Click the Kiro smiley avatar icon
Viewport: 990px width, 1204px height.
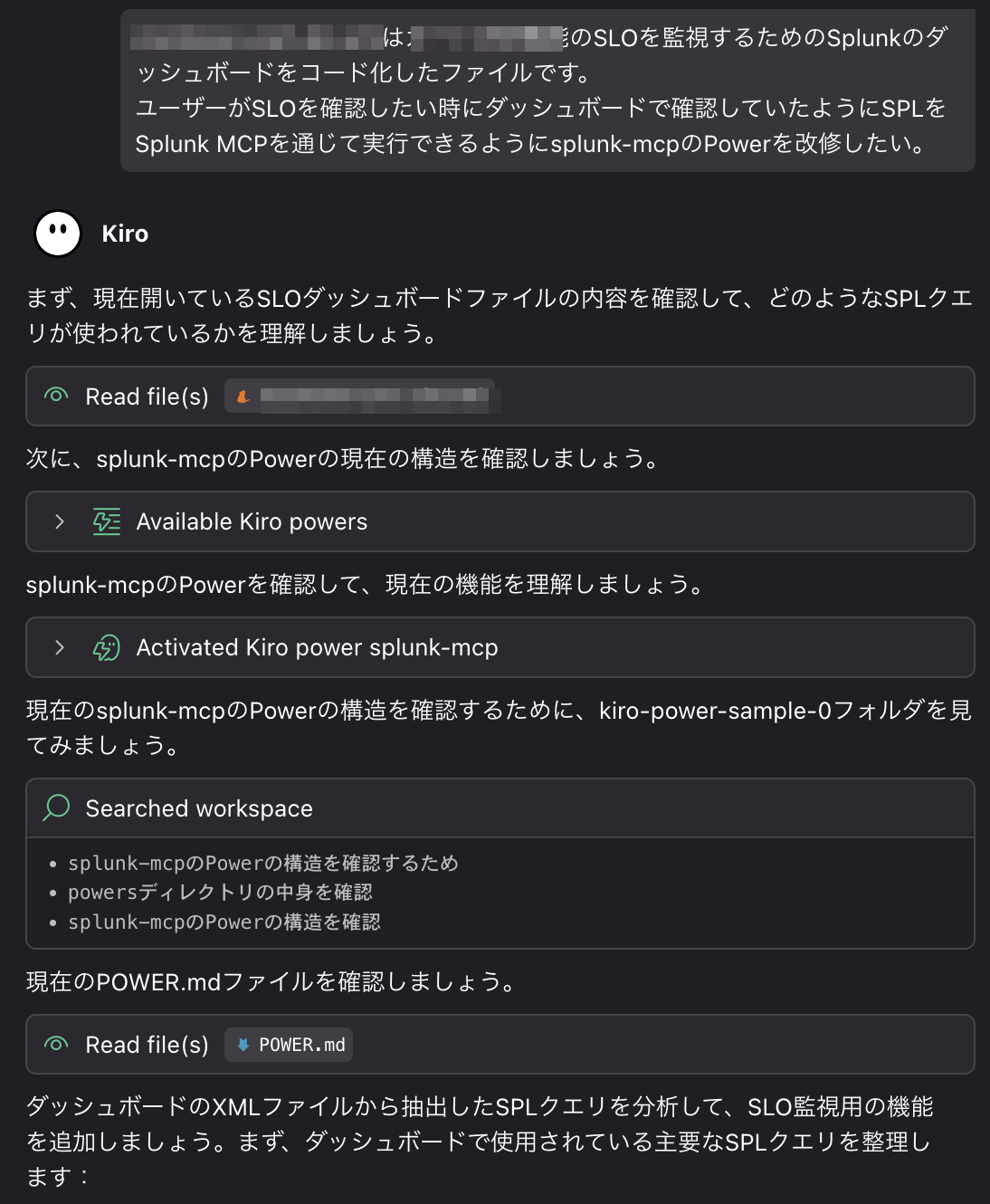[57, 234]
